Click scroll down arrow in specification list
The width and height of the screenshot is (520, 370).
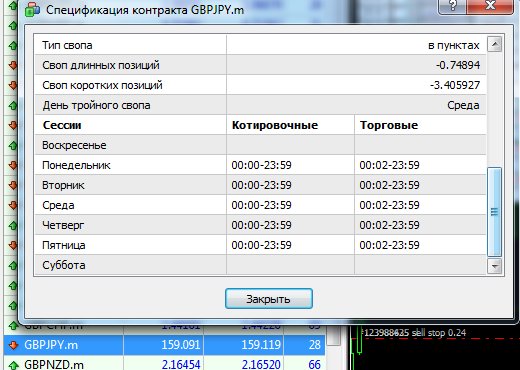pyautogui.click(x=494, y=266)
